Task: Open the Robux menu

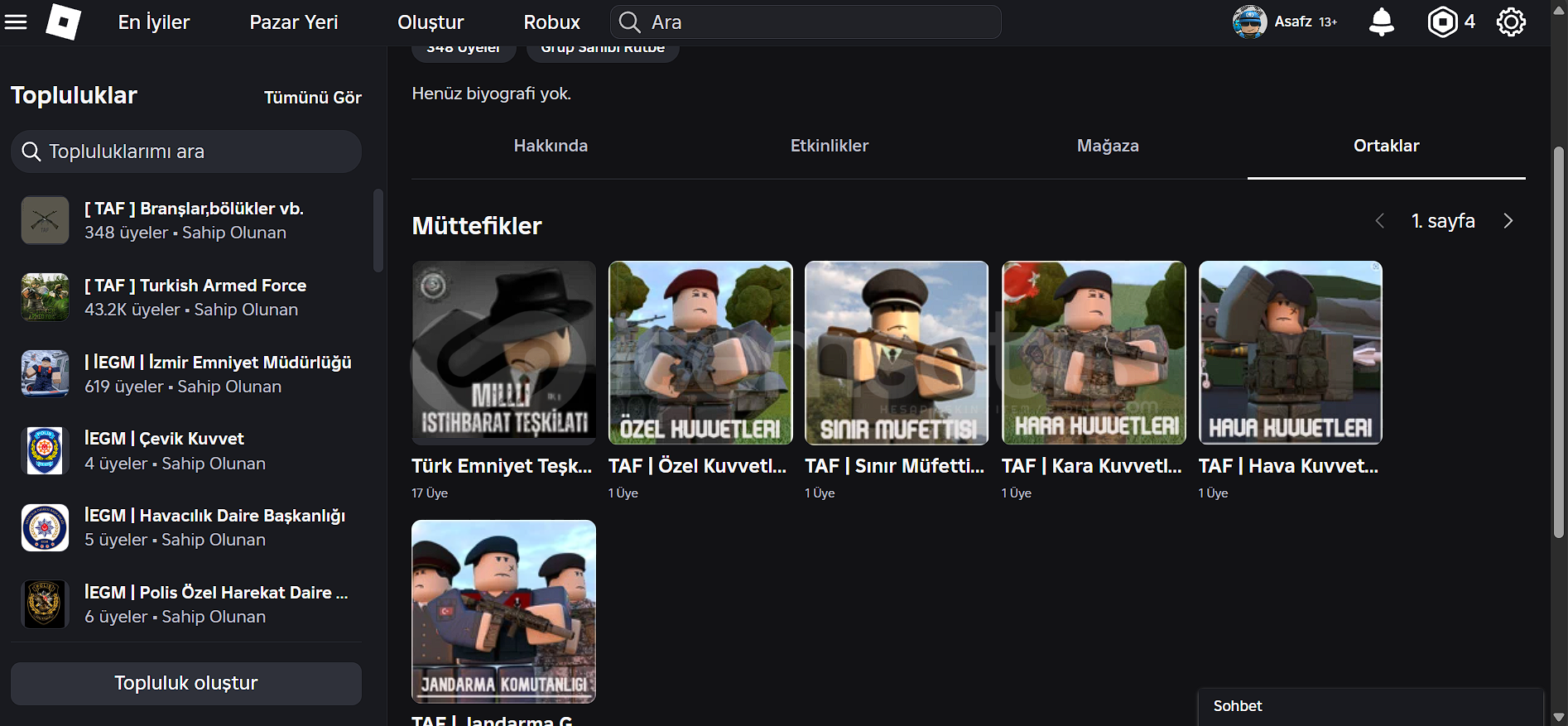Action: [x=551, y=22]
